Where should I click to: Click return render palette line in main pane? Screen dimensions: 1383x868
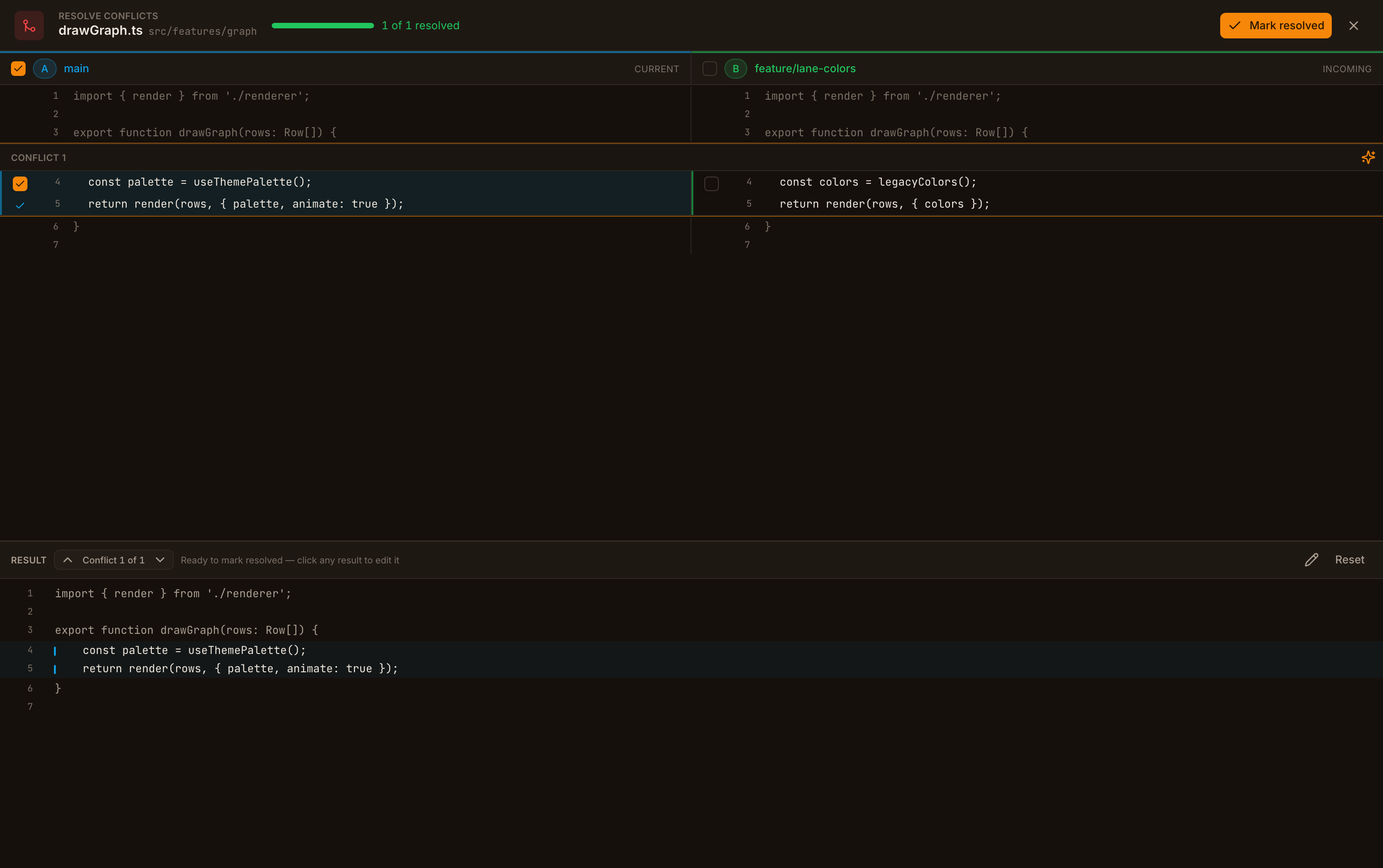click(246, 204)
